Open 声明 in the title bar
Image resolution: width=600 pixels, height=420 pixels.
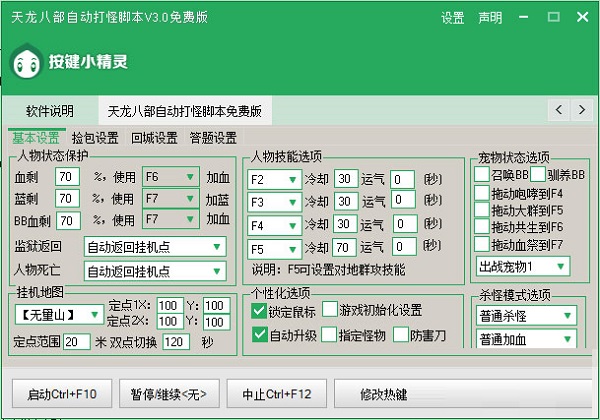[490, 18]
